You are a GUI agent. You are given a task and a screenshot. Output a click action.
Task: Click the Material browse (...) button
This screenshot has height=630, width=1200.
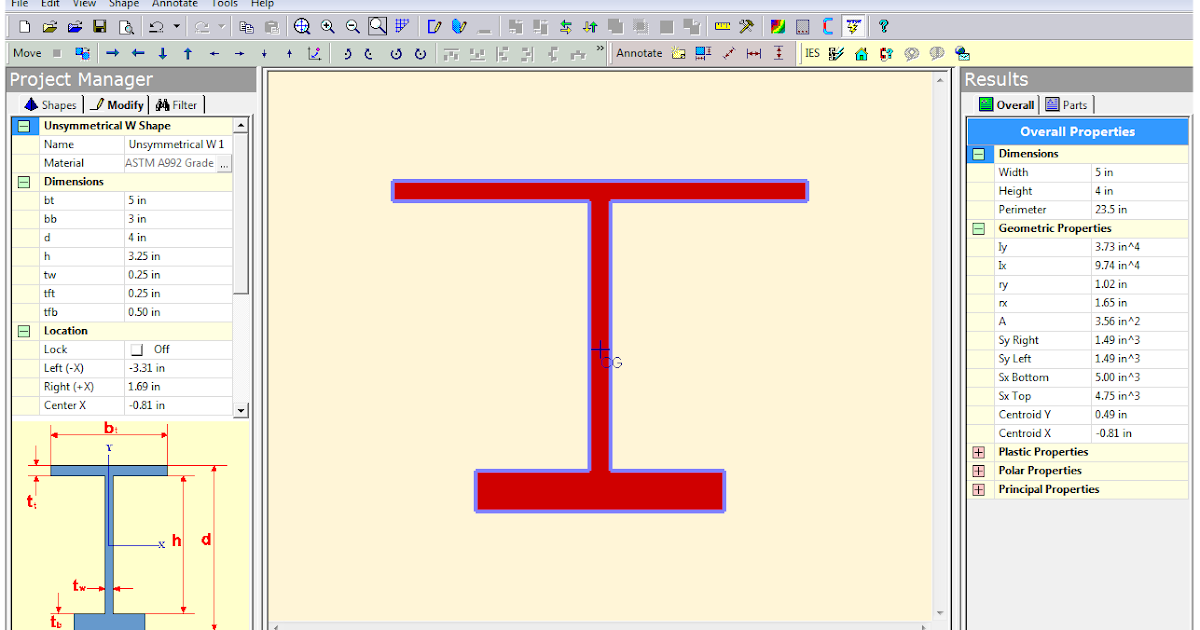226,162
